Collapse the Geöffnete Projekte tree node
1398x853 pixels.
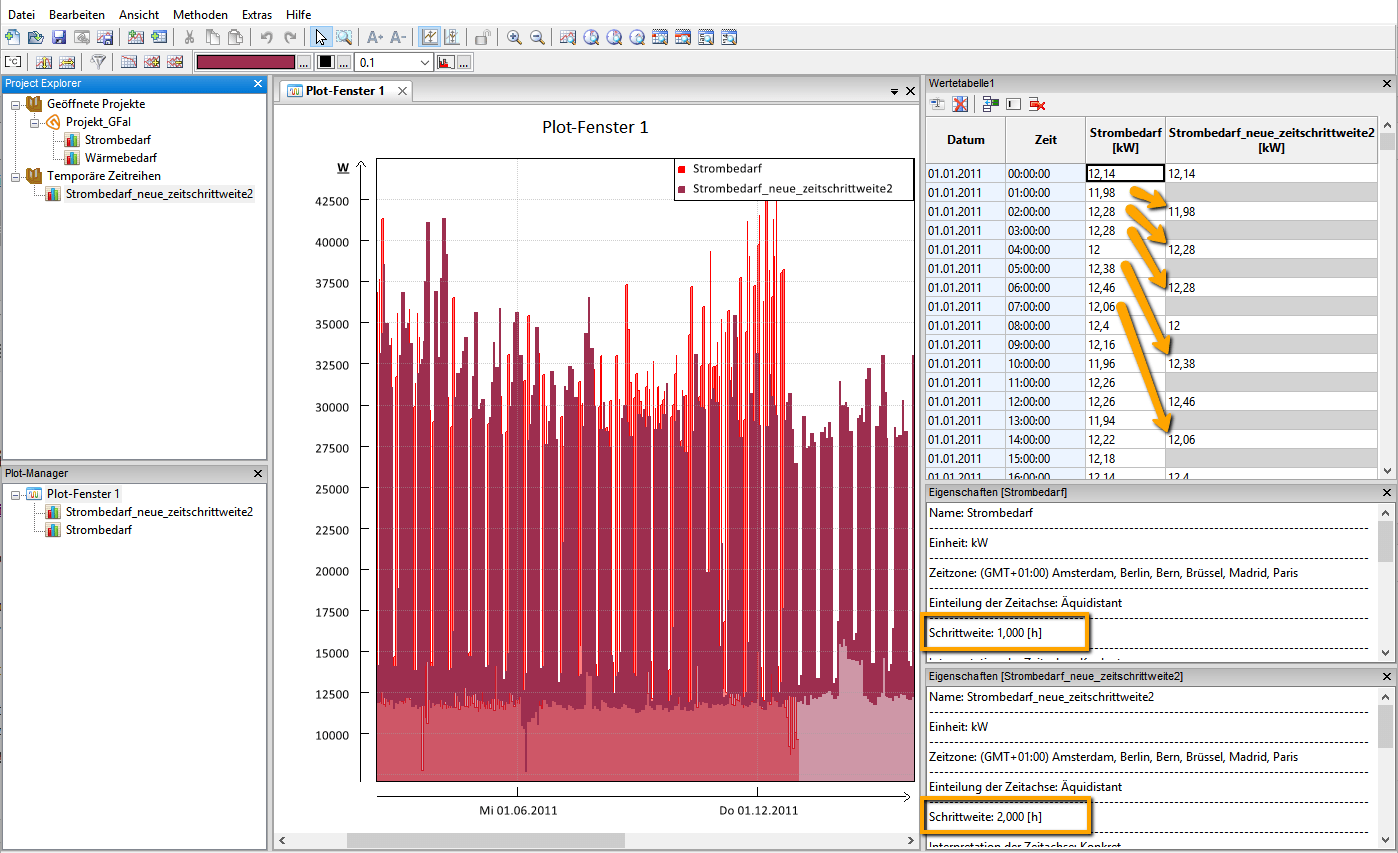pos(15,104)
